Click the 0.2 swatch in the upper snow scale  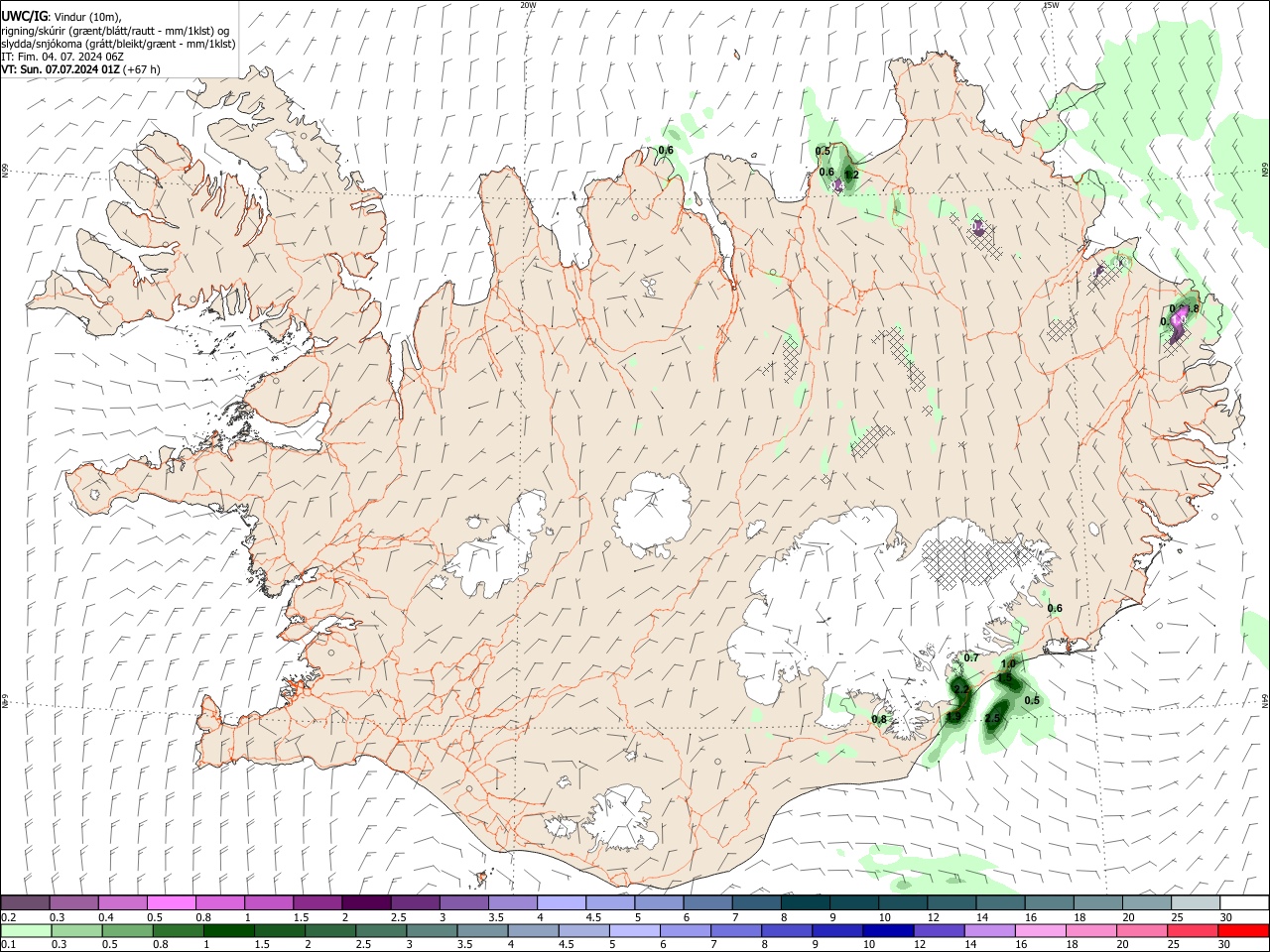coord(26,903)
